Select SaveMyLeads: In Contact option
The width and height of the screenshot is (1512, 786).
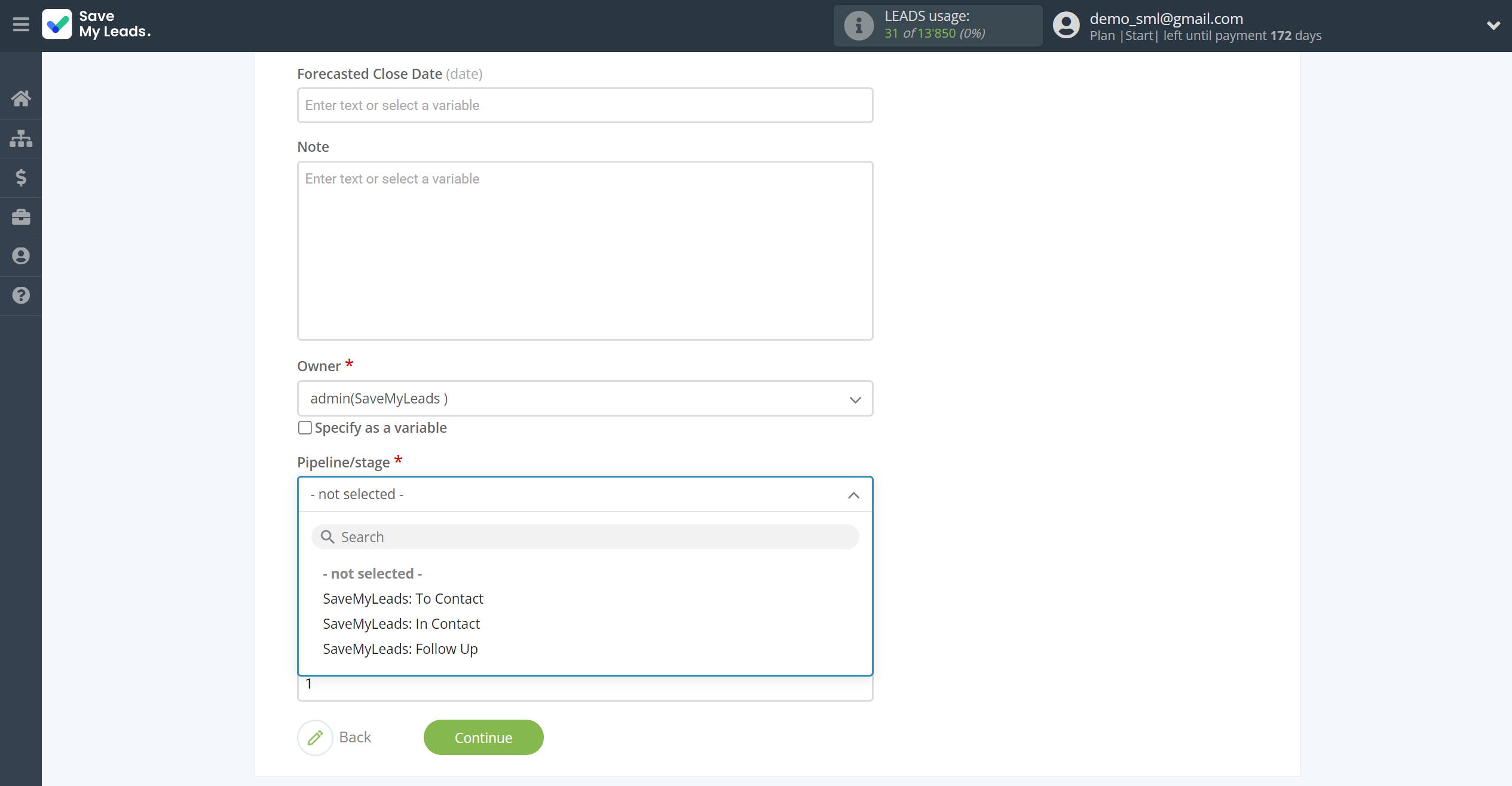(x=401, y=623)
